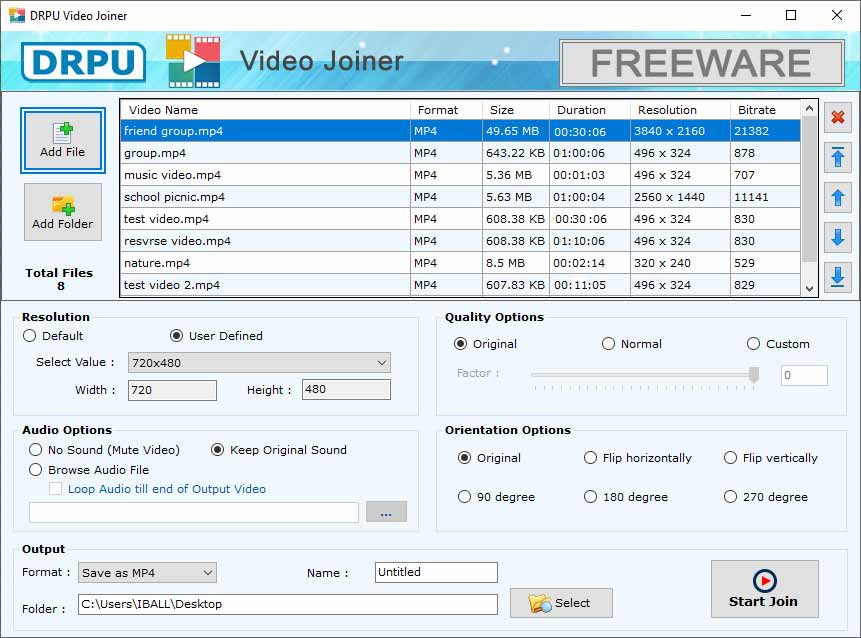Select the friend group.mp4 row
Image resolution: width=861 pixels, height=638 pixels.
pos(460,131)
